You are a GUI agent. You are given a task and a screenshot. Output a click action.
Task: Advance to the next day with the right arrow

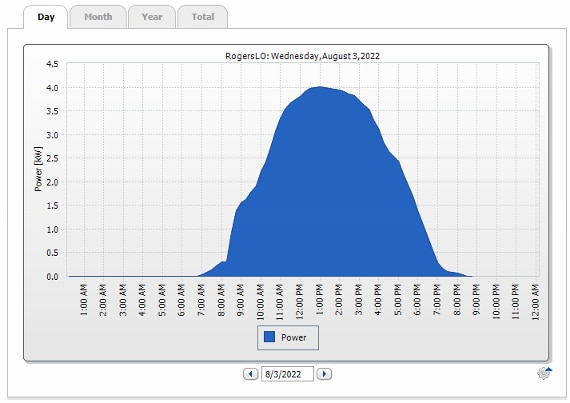pos(324,374)
